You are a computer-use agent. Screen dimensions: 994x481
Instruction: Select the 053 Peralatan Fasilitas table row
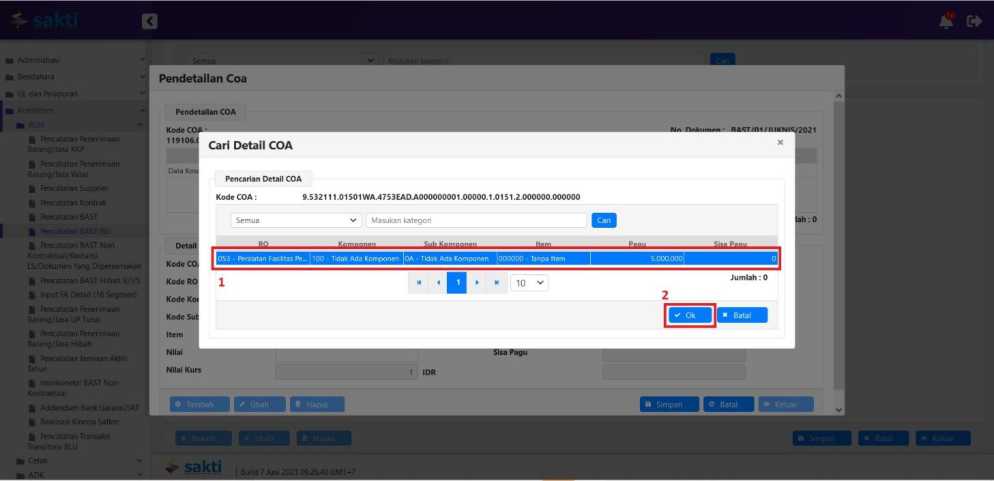[496, 258]
